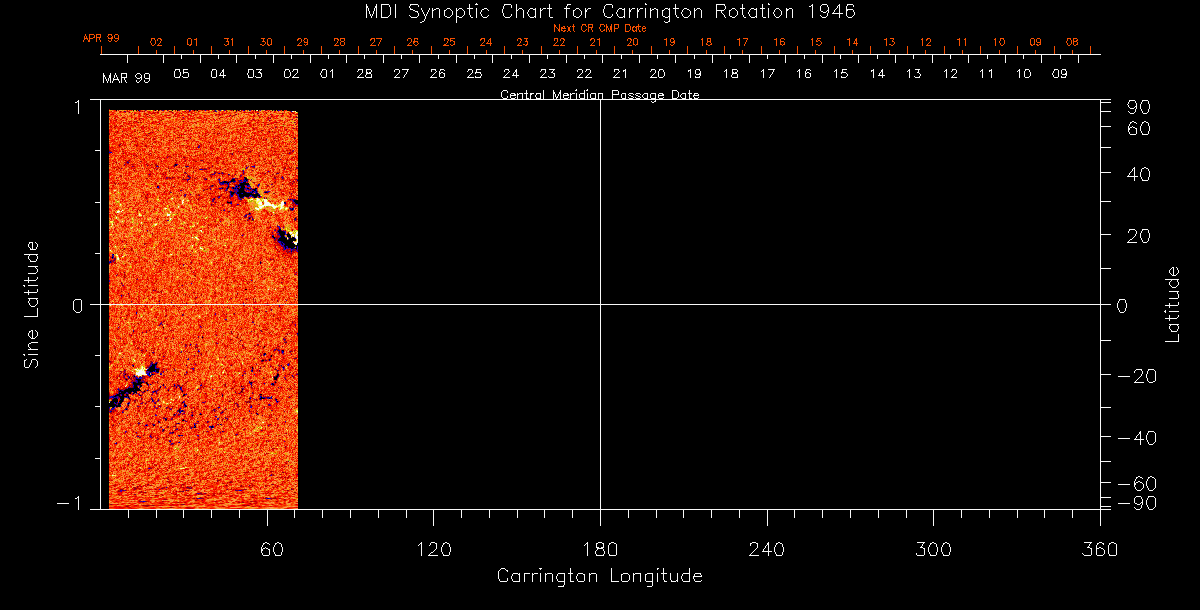Click the white spot in southern hemisphere
Viewport: 1200px width, 610px height.
[140, 371]
